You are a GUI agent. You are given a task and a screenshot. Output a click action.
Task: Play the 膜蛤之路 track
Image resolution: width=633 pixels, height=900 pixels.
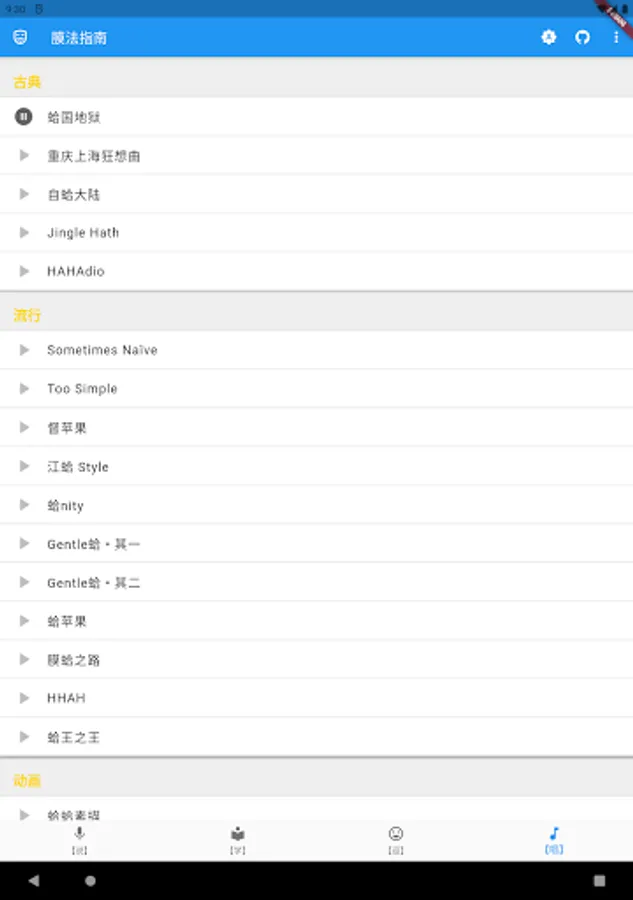coord(24,659)
